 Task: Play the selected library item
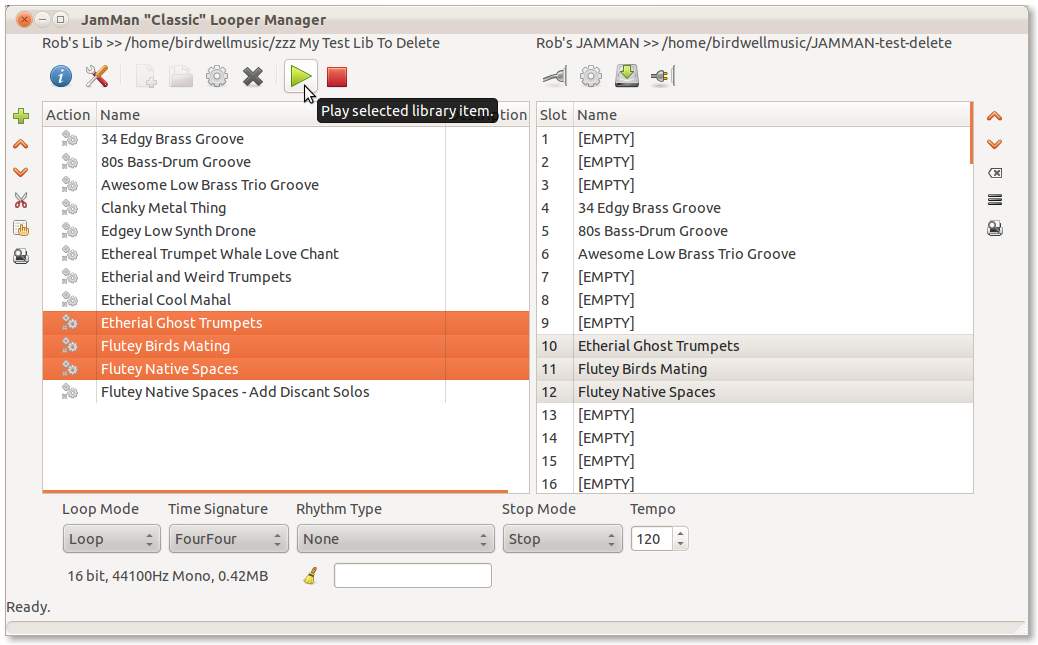(x=301, y=77)
